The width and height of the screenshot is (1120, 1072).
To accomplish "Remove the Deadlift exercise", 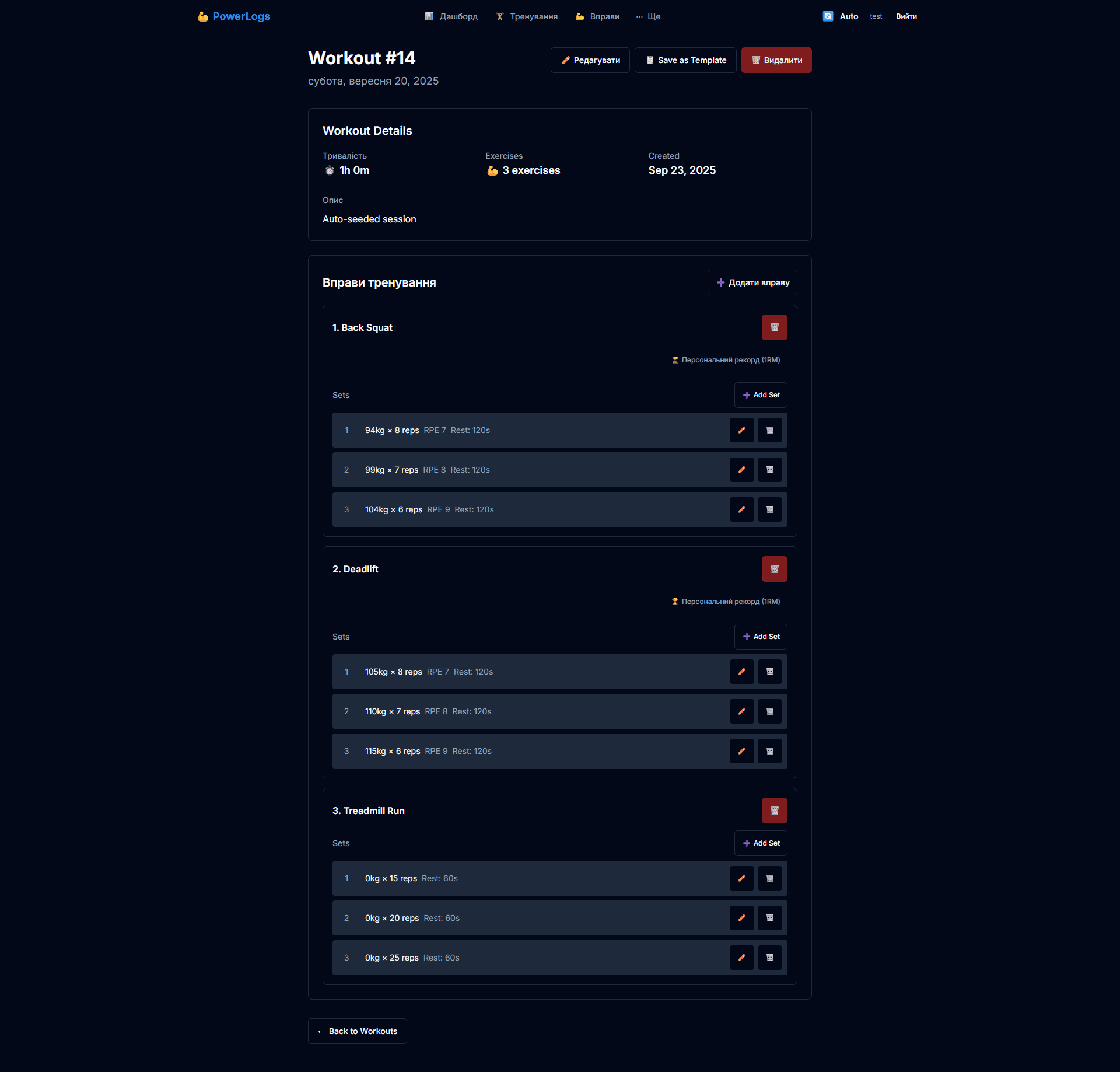I will pyautogui.click(x=774, y=569).
